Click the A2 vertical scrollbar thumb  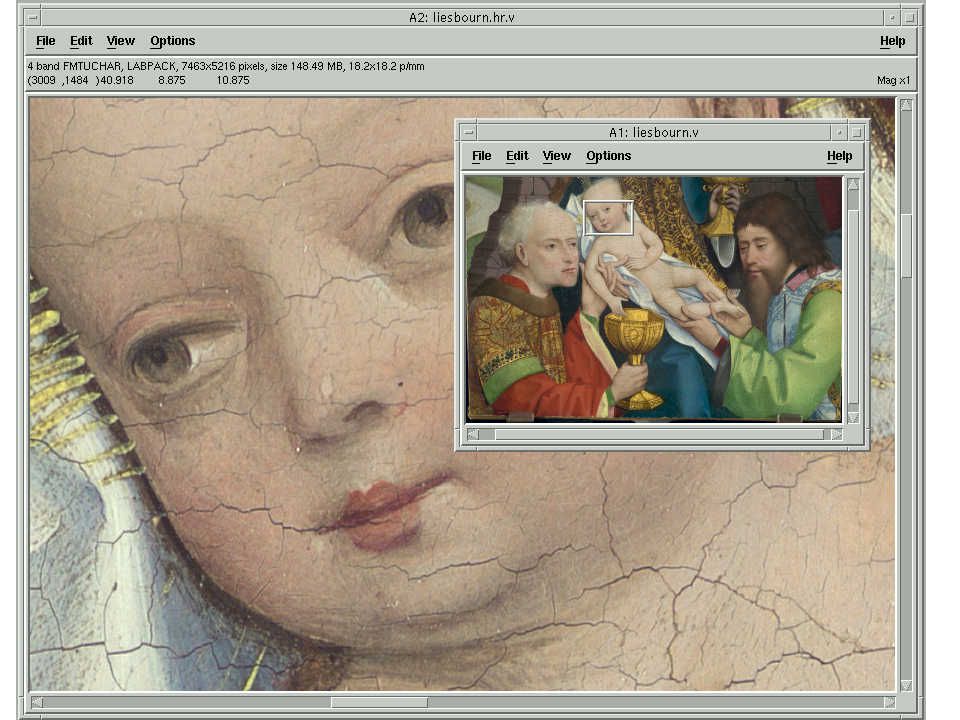pyautogui.click(x=906, y=245)
